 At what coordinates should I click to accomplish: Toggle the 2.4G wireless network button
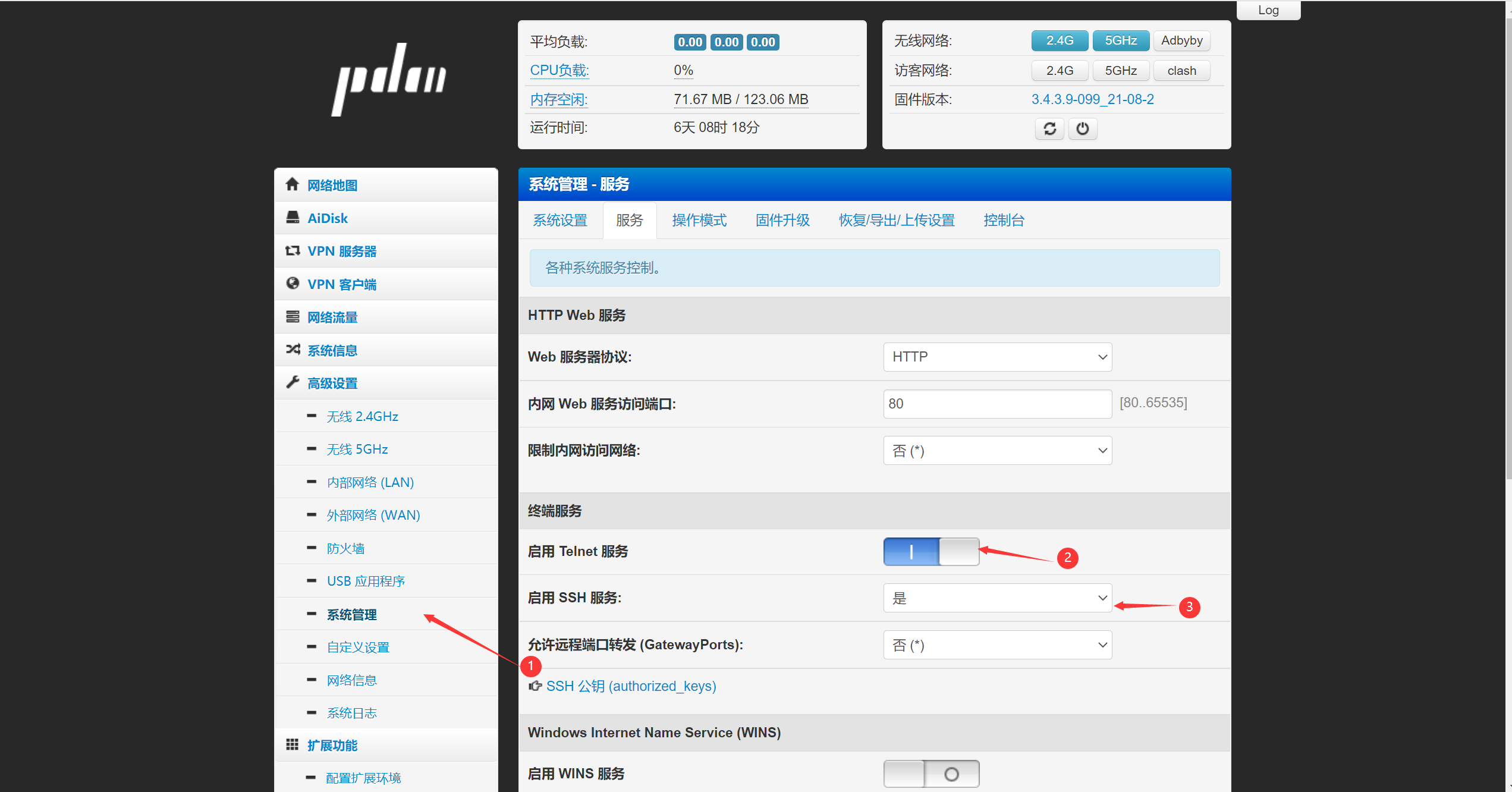(1060, 40)
